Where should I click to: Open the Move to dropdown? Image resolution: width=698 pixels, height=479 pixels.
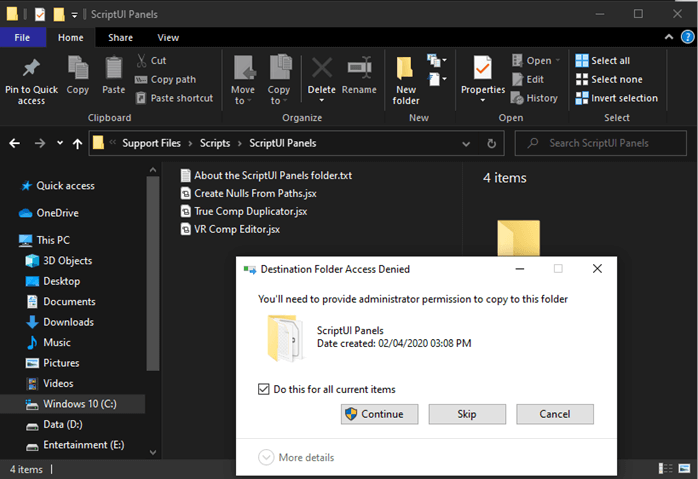click(243, 80)
